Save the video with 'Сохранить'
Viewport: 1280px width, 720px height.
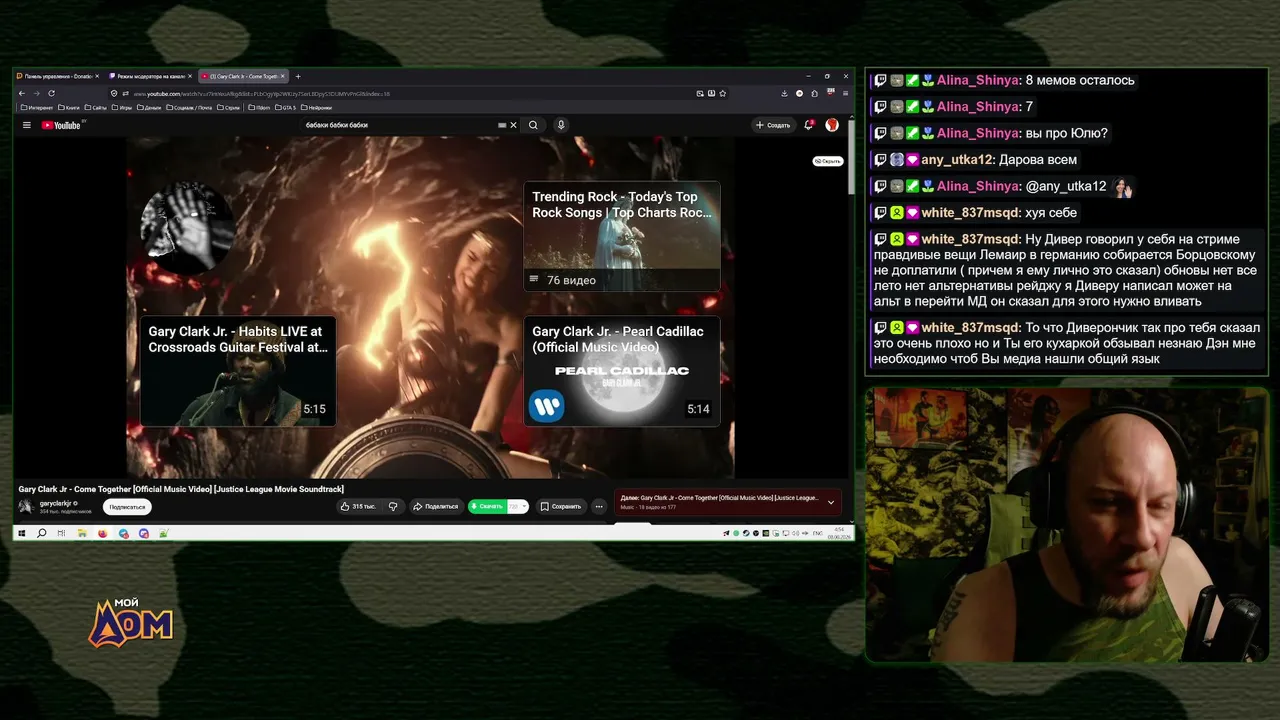coord(561,506)
